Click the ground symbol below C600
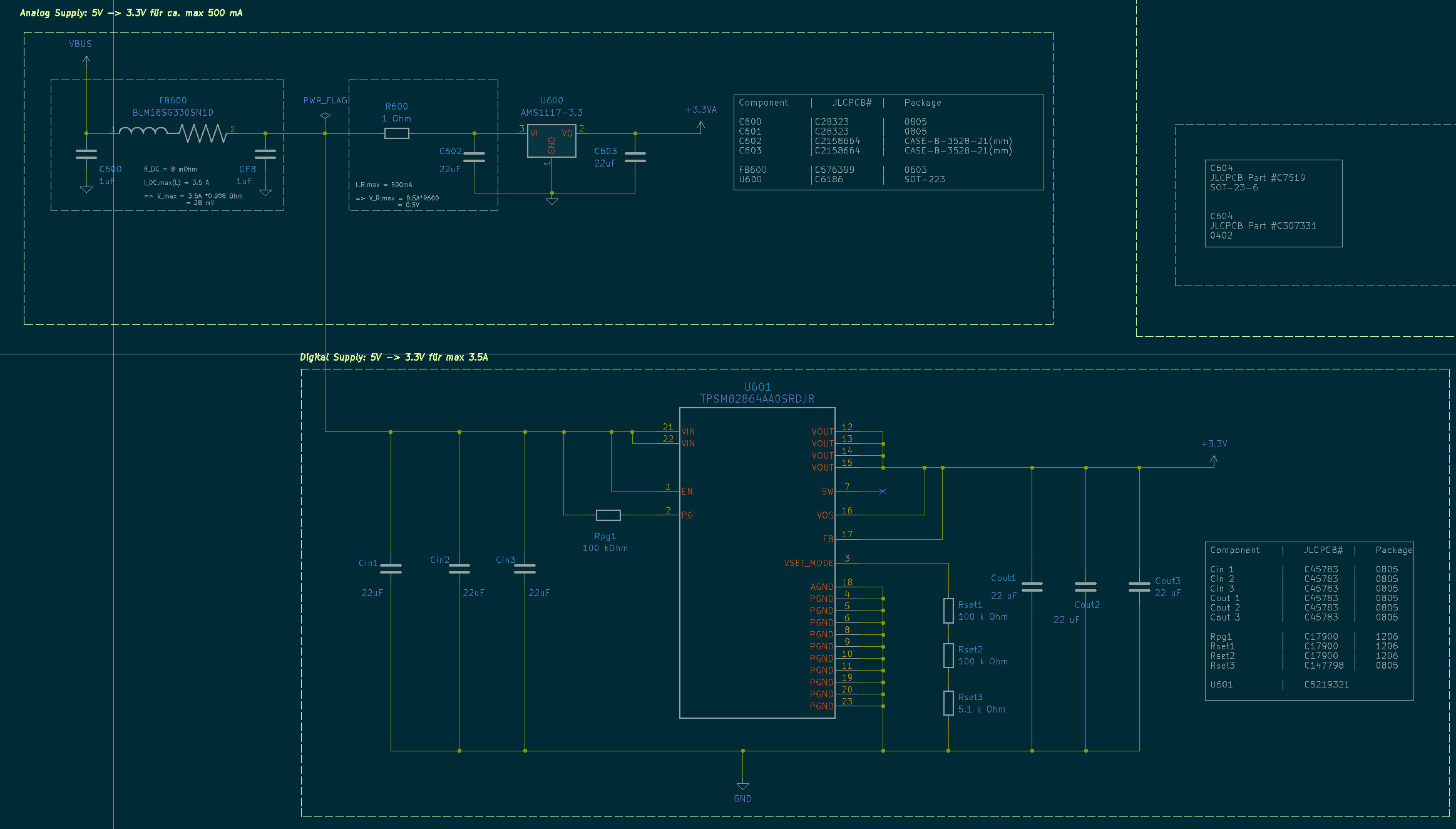1456x829 pixels. [x=86, y=190]
